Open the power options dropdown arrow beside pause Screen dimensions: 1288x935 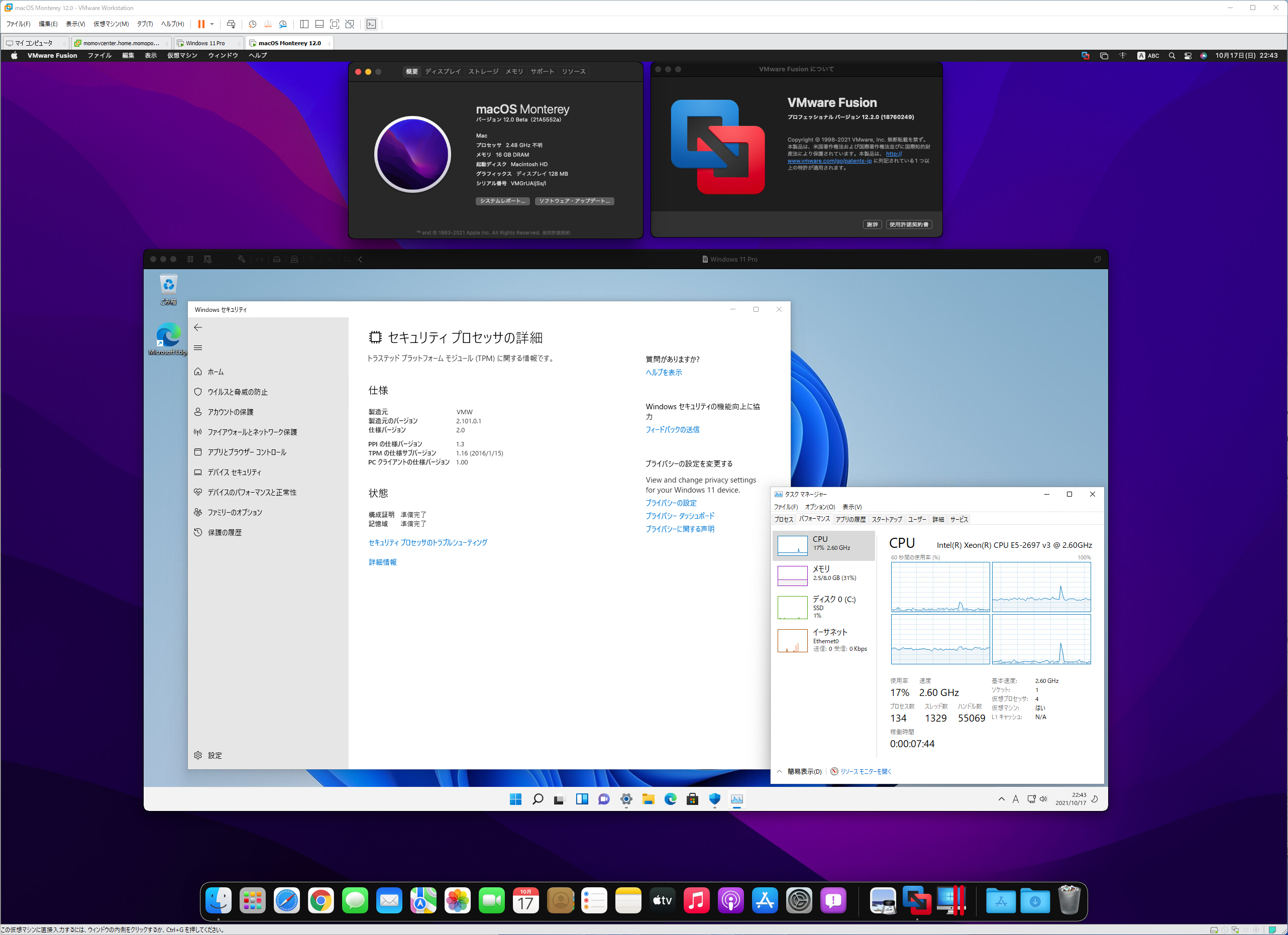[212, 24]
